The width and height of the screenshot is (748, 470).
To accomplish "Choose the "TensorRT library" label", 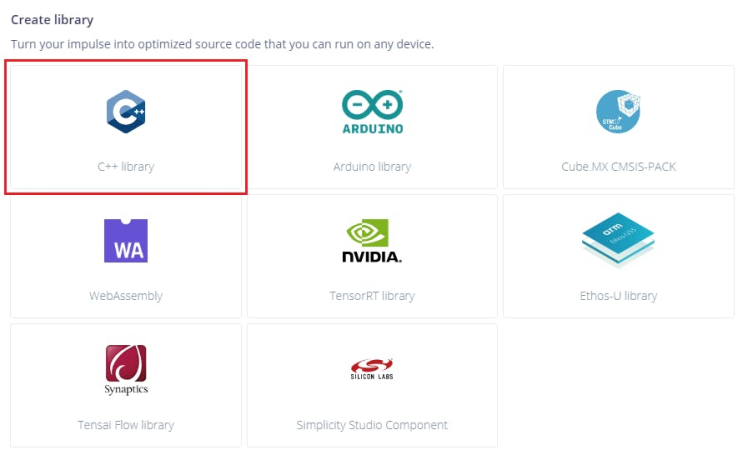I will click(372, 296).
